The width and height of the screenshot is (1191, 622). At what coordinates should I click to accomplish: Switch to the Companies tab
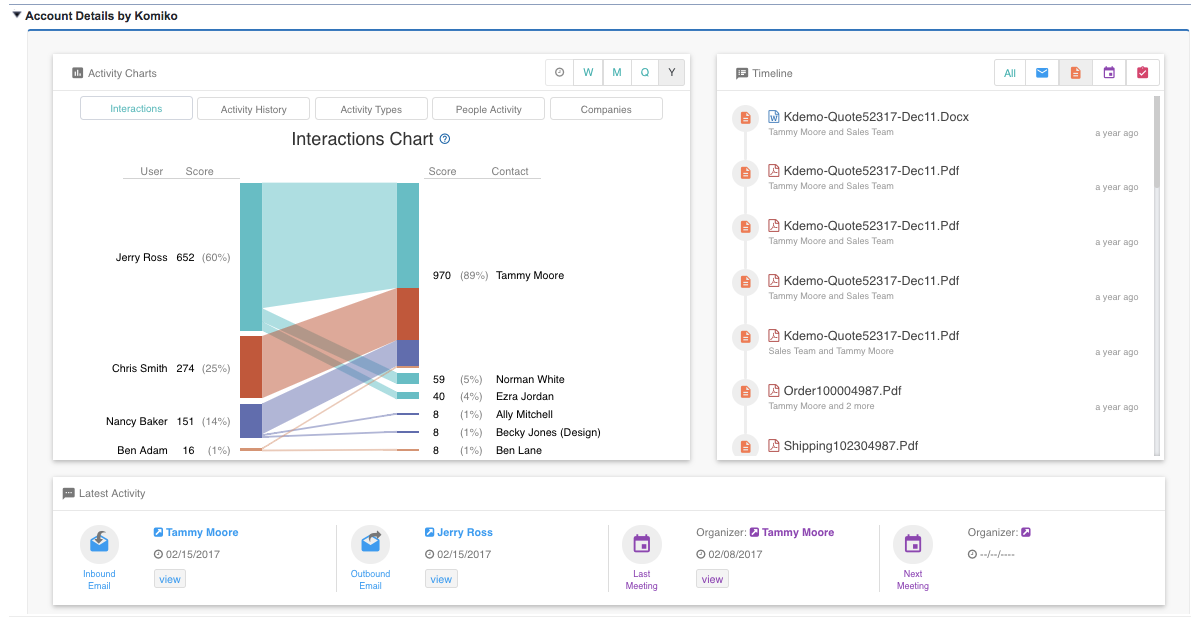click(605, 108)
